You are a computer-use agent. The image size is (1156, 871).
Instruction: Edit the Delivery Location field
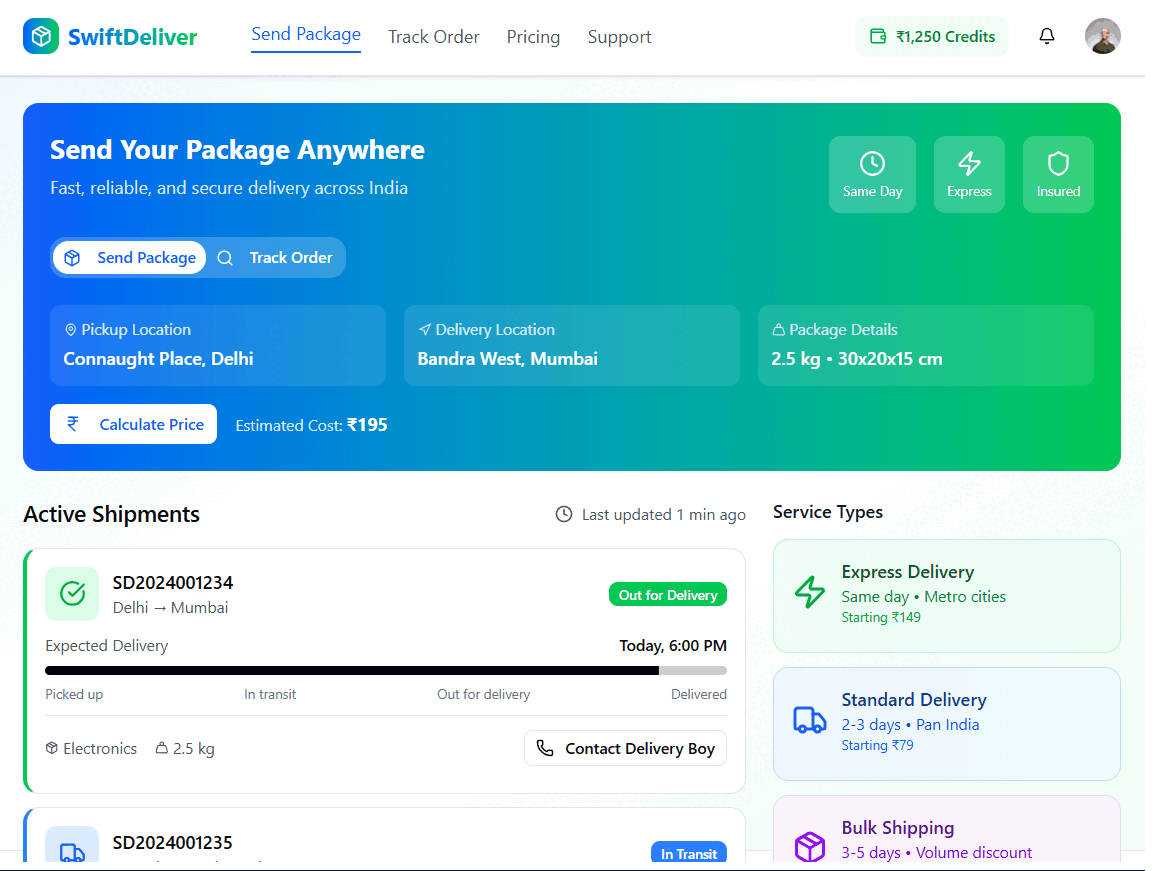tap(572, 346)
